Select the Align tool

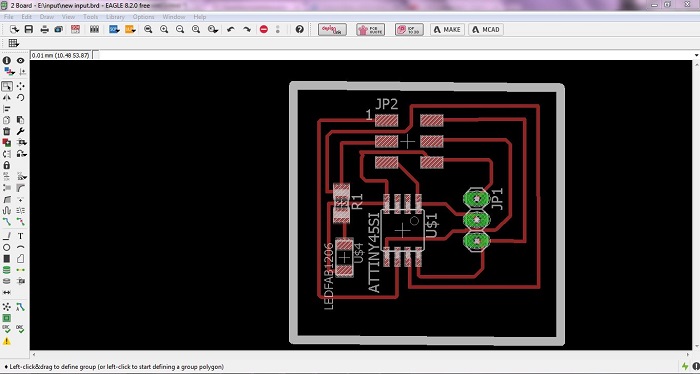point(7,108)
